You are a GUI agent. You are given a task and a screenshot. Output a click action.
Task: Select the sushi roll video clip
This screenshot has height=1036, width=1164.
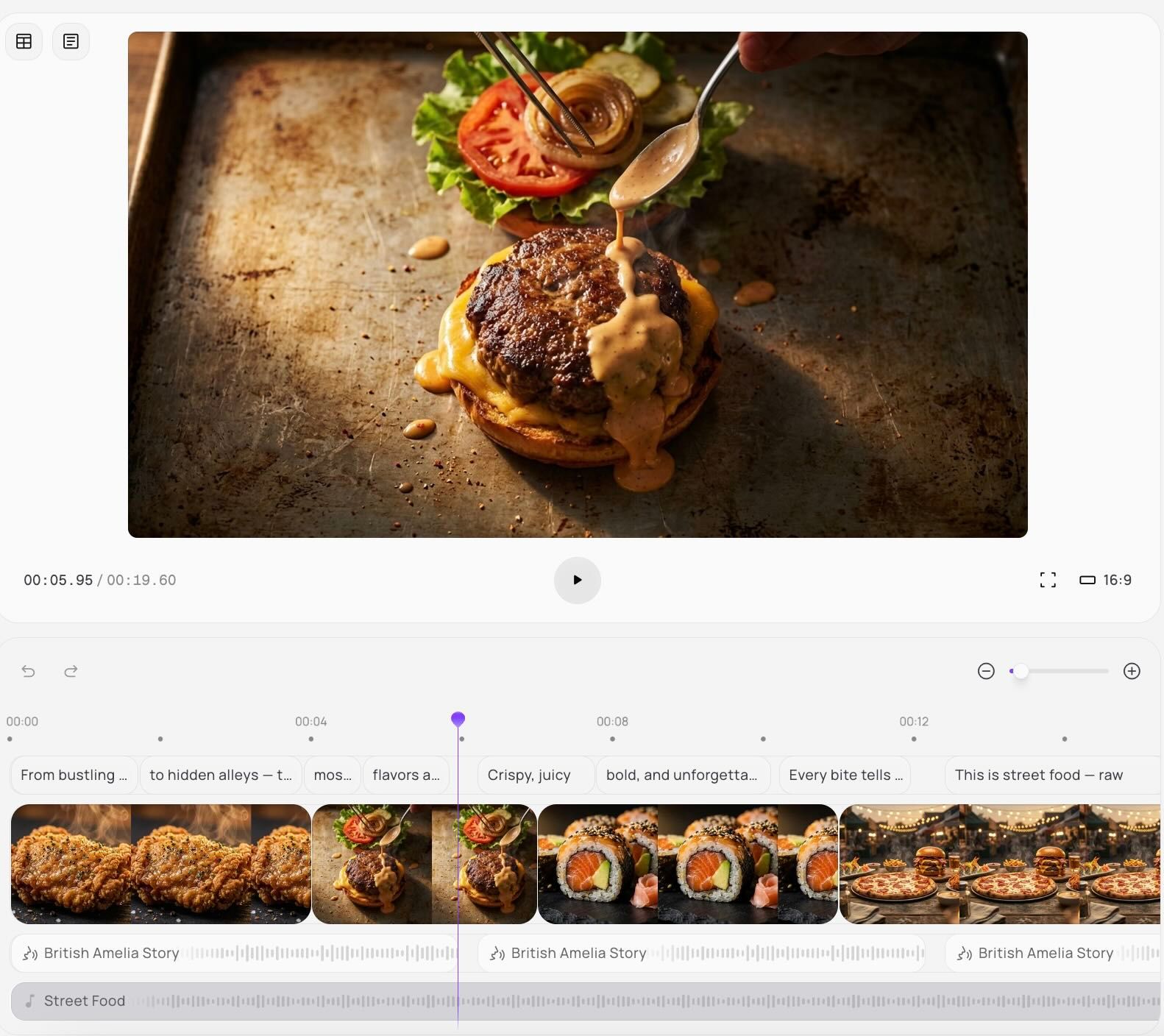tap(687, 864)
